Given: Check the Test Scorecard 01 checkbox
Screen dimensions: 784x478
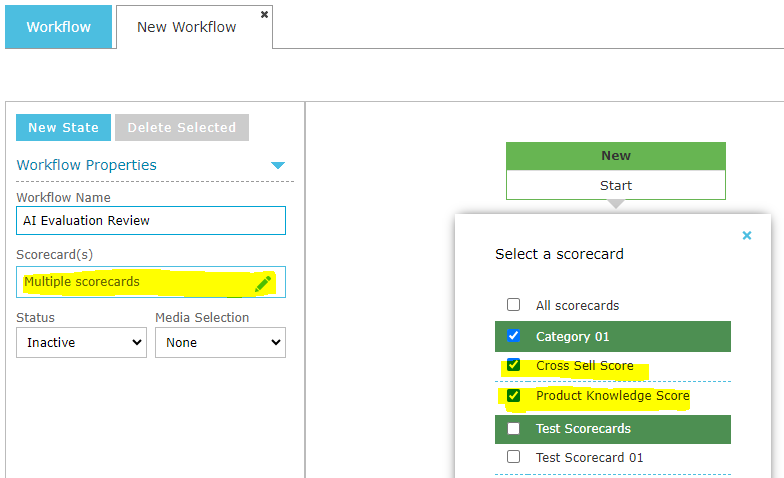Looking at the screenshot, I should click(x=514, y=457).
